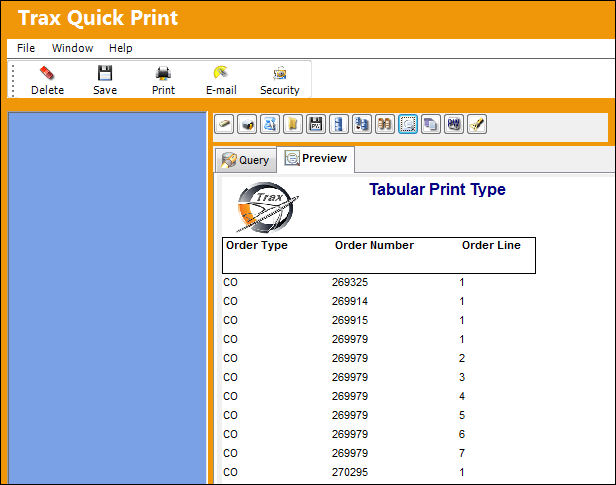Open the Window menu
The width and height of the screenshot is (616, 485).
pyautogui.click(x=73, y=48)
